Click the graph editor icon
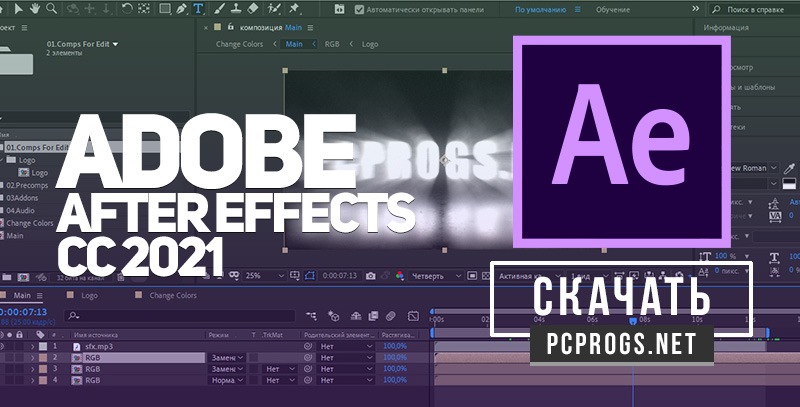This screenshot has width=800, height=407. [413, 316]
